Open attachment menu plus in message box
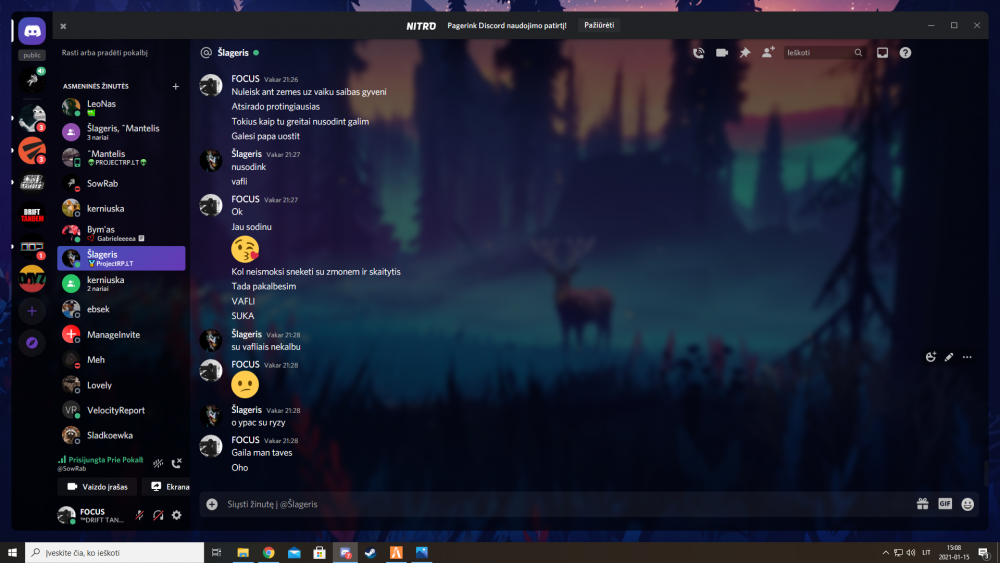The height and width of the screenshot is (563, 1000). click(x=212, y=504)
